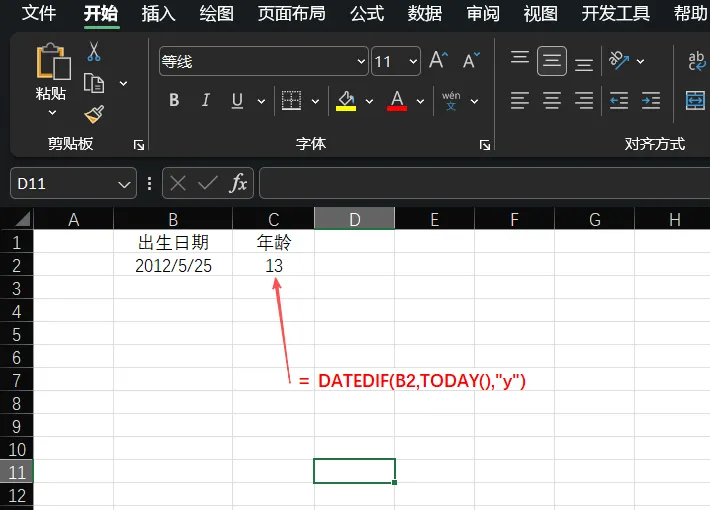
Task: Select the Format Painter brush
Action: 94,115
